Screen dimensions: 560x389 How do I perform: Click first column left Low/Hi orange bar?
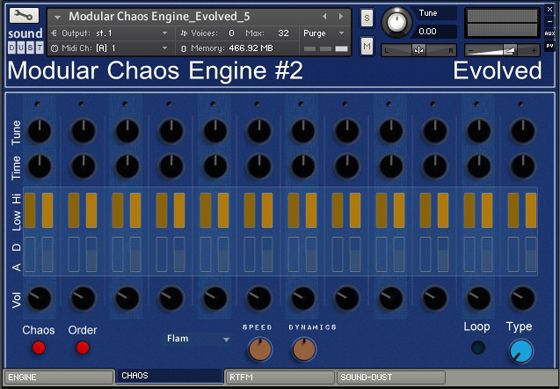click(x=30, y=210)
